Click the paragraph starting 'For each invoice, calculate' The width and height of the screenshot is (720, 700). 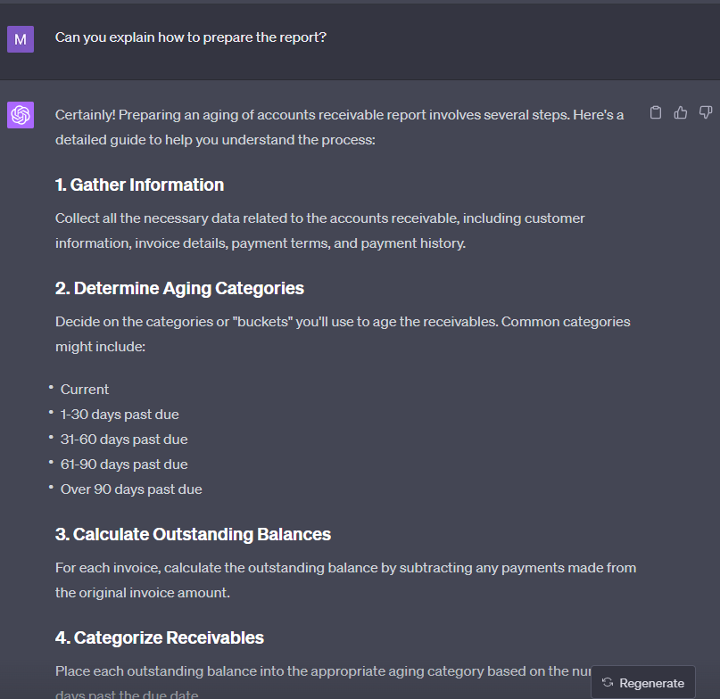tap(345, 580)
